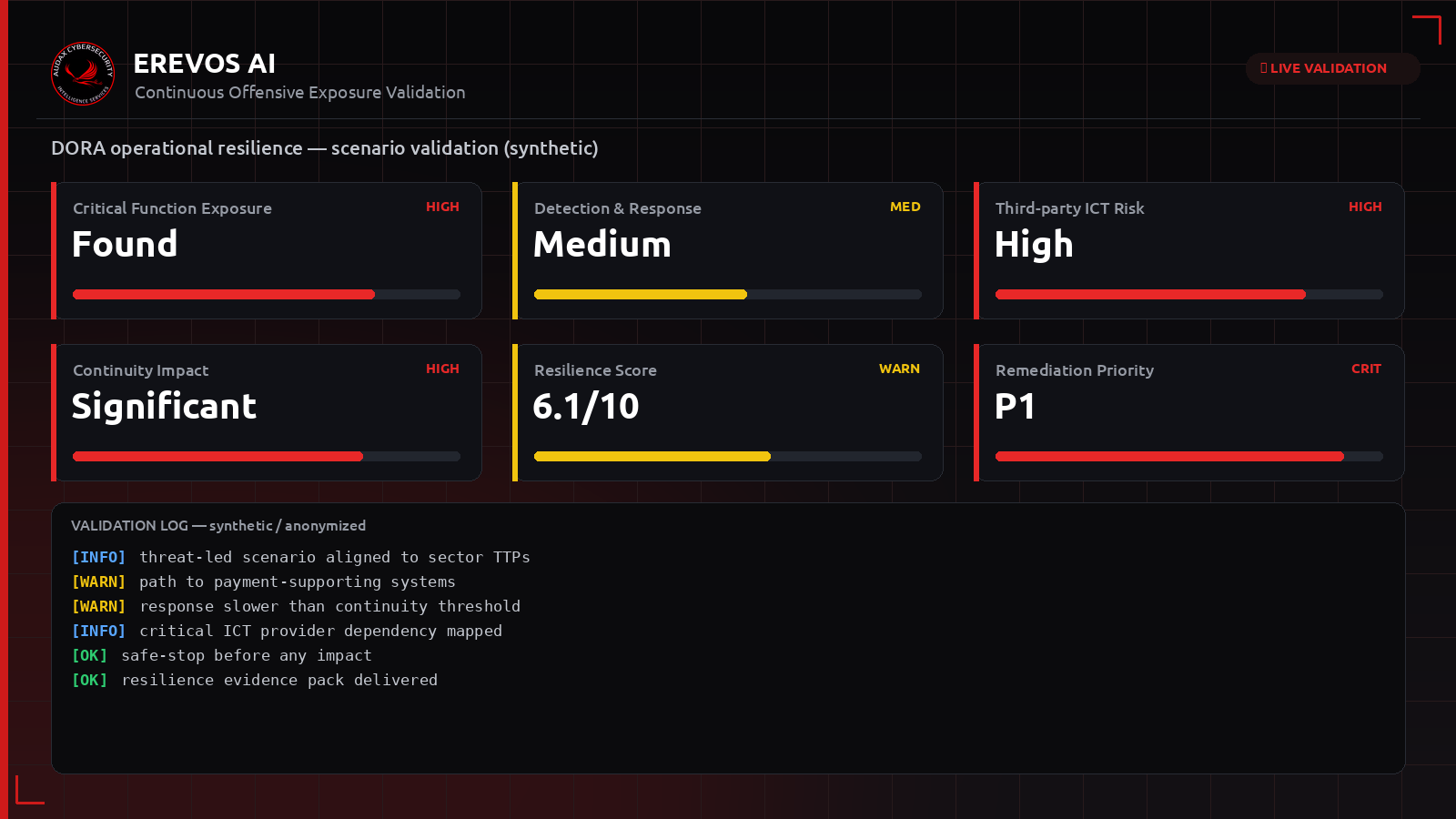Select the log line about payment-supporting systems

[264, 581]
